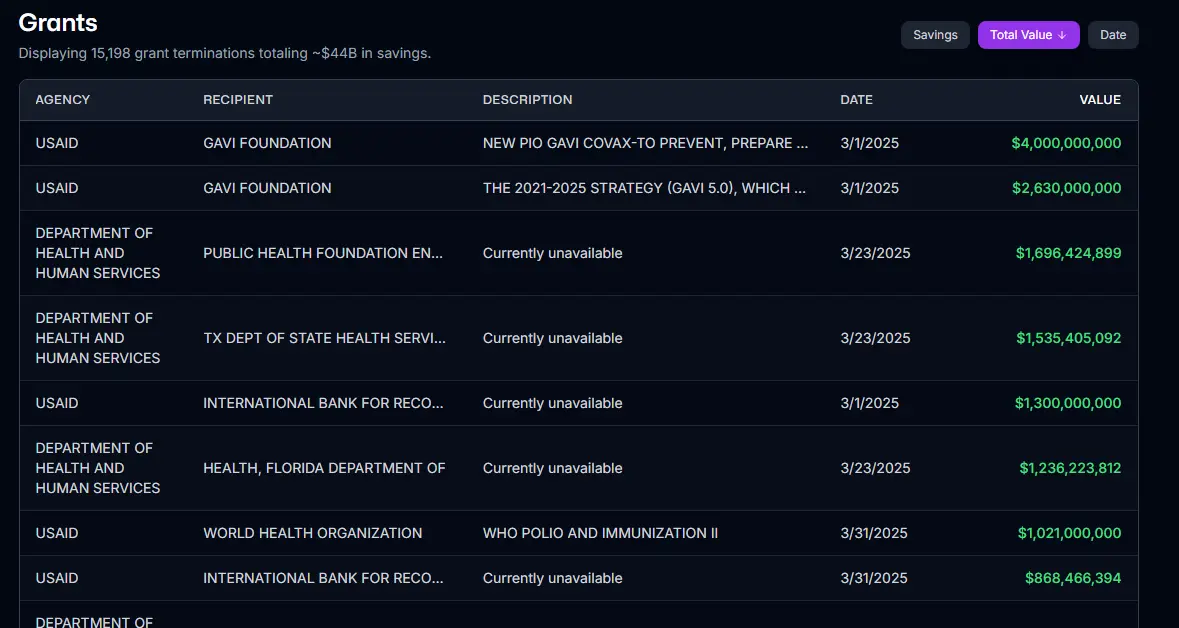Click the $1,696,424,899 value cell
The image size is (1179, 628).
(x=1068, y=253)
